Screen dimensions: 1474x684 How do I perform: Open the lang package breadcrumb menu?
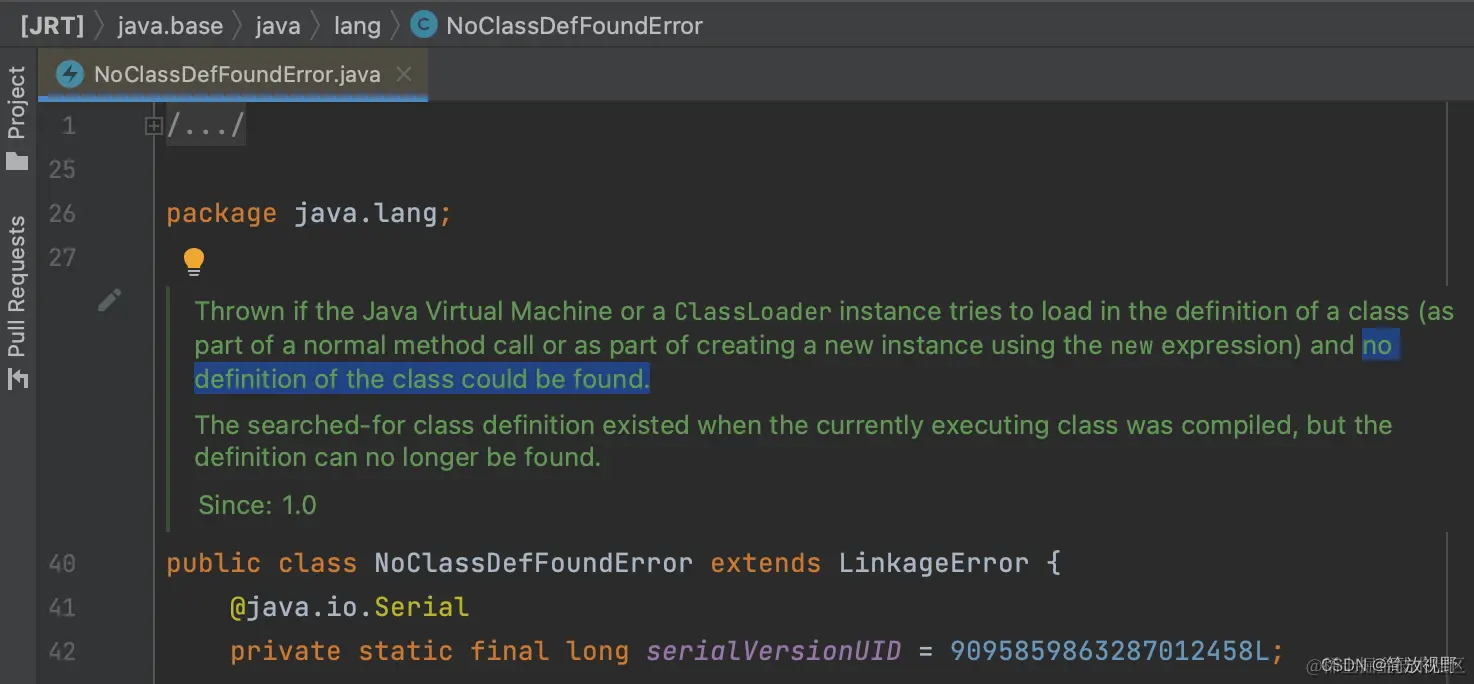(357, 24)
